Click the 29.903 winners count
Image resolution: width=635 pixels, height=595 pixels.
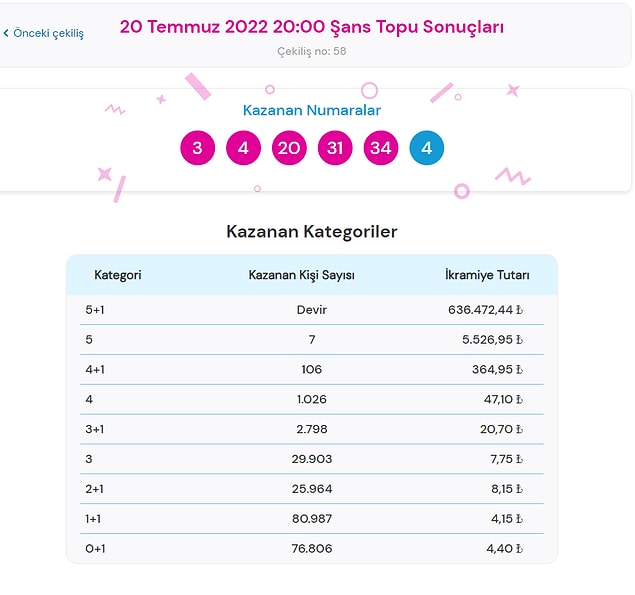(x=312, y=459)
